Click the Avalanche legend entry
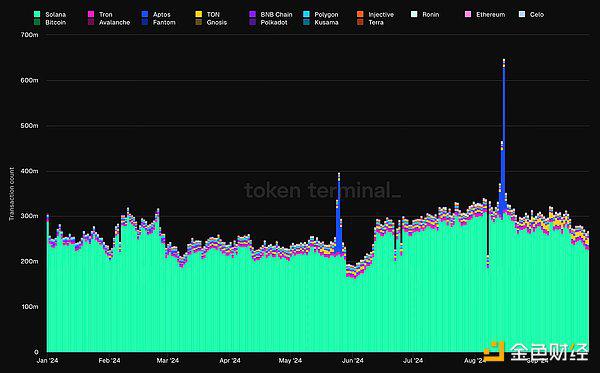Image resolution: width=600 pixels, height=373 pixels. 109,23
